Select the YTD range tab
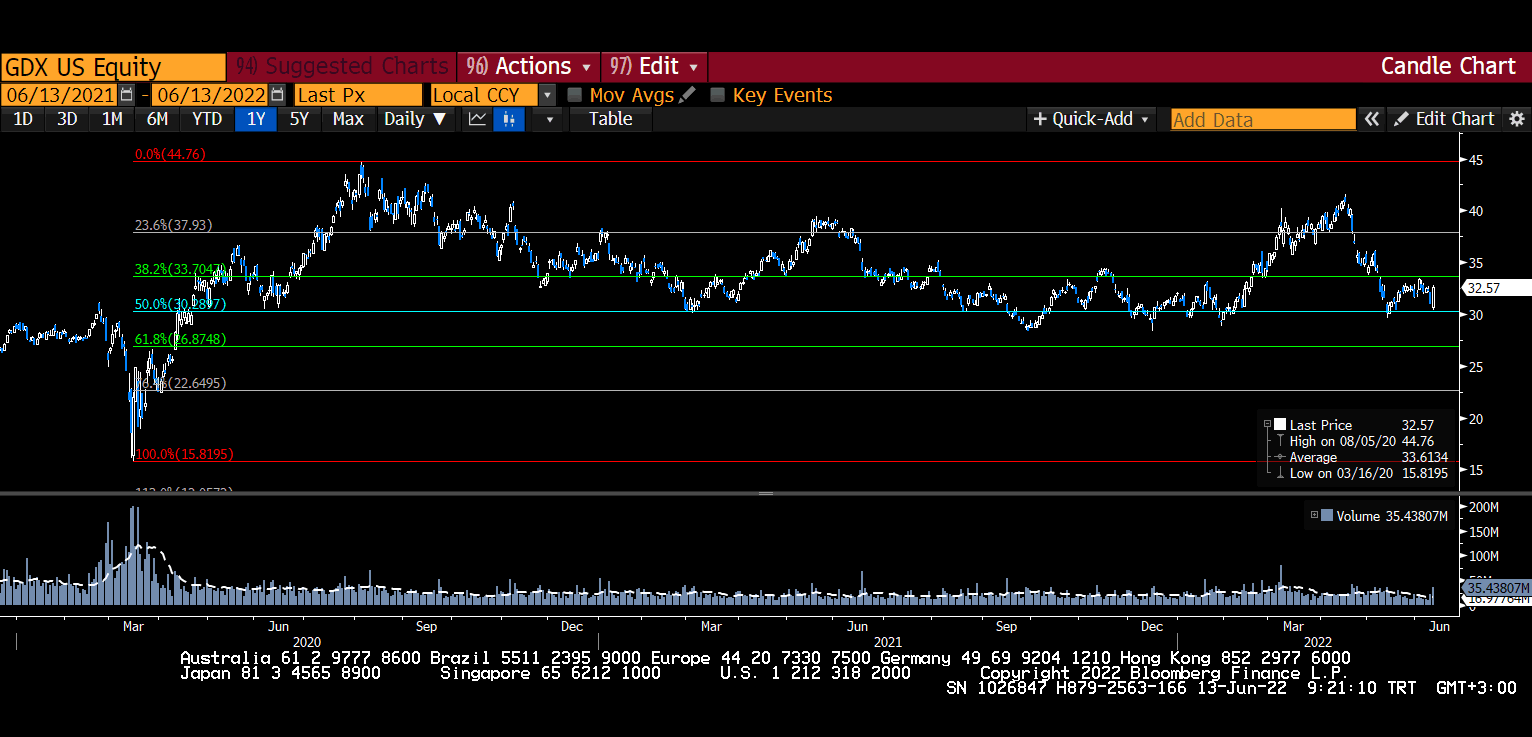Image resolution: width=1532 pixels, height=737 pixels. (x=207, y=119)
